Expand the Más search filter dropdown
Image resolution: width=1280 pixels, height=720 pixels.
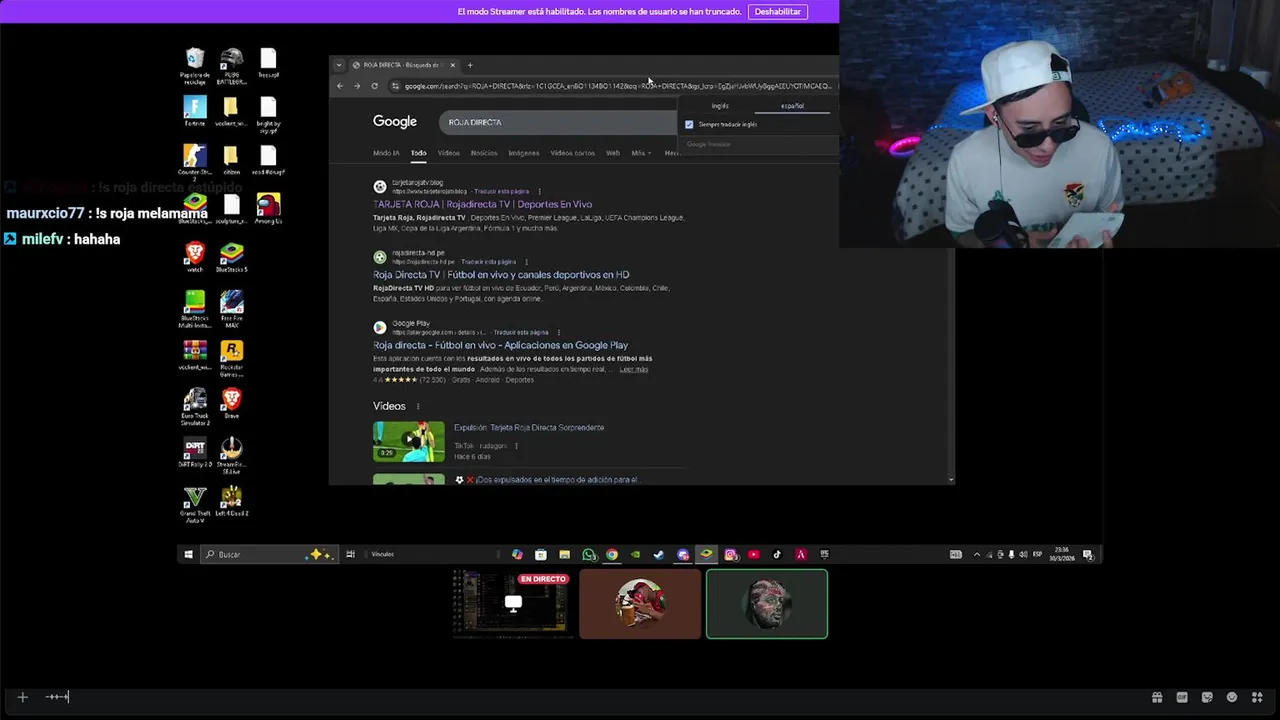point(641,153)
